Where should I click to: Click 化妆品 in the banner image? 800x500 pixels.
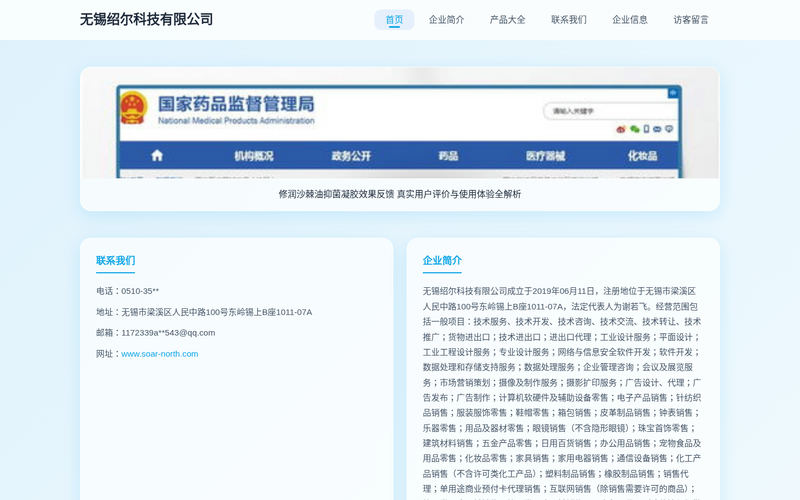pos(642,156)
